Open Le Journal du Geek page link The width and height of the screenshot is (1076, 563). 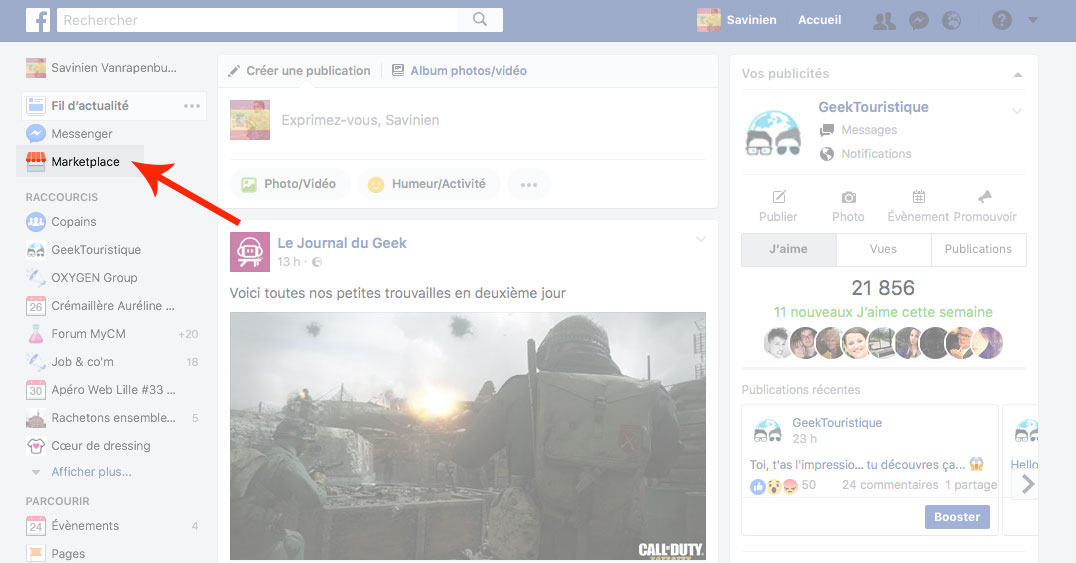click(x=342, y=243)
